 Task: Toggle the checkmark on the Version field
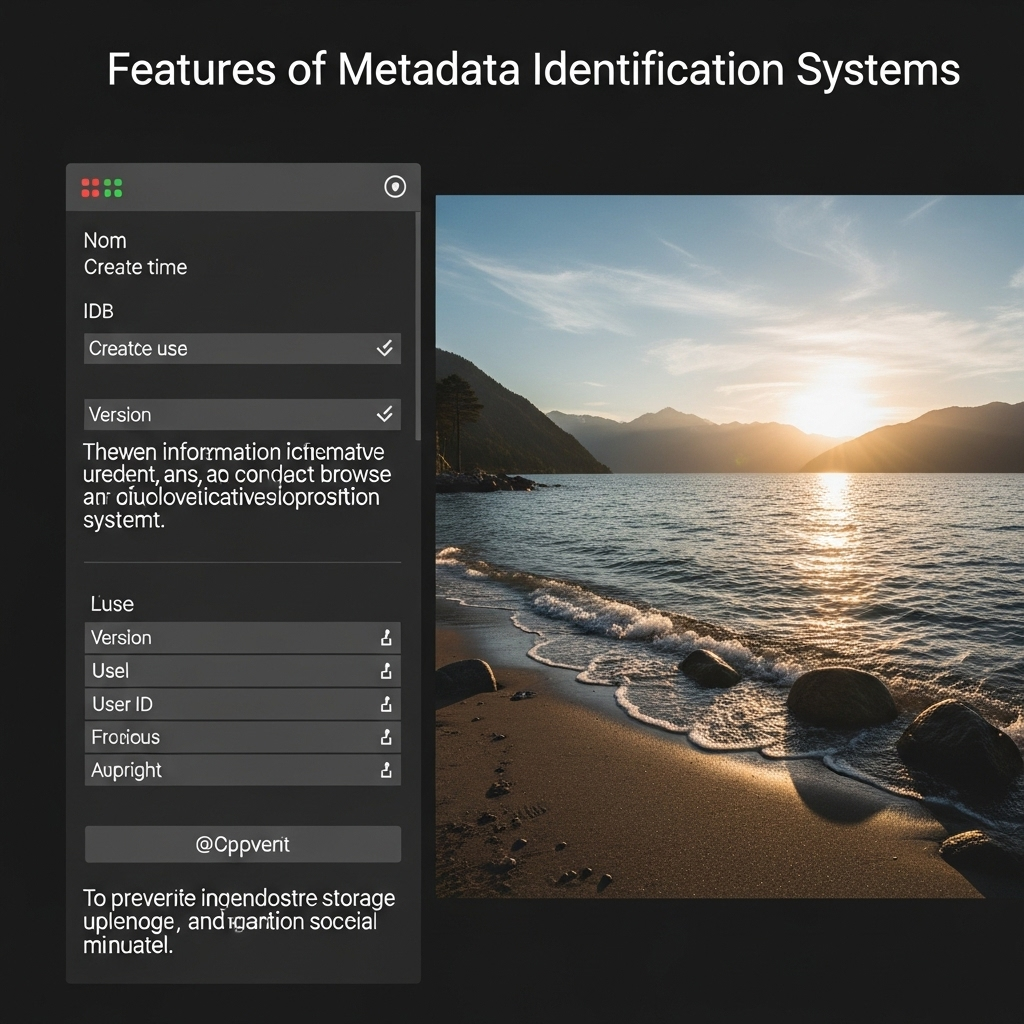point(385,414)
